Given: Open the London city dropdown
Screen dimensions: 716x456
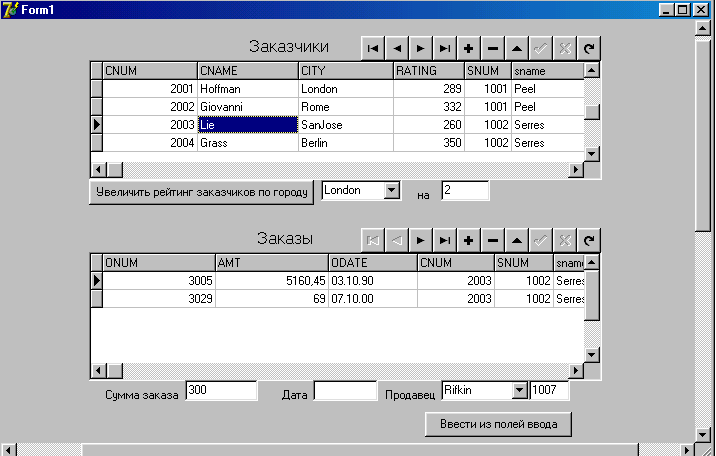Looking at the screenshot, I should 392,190.
